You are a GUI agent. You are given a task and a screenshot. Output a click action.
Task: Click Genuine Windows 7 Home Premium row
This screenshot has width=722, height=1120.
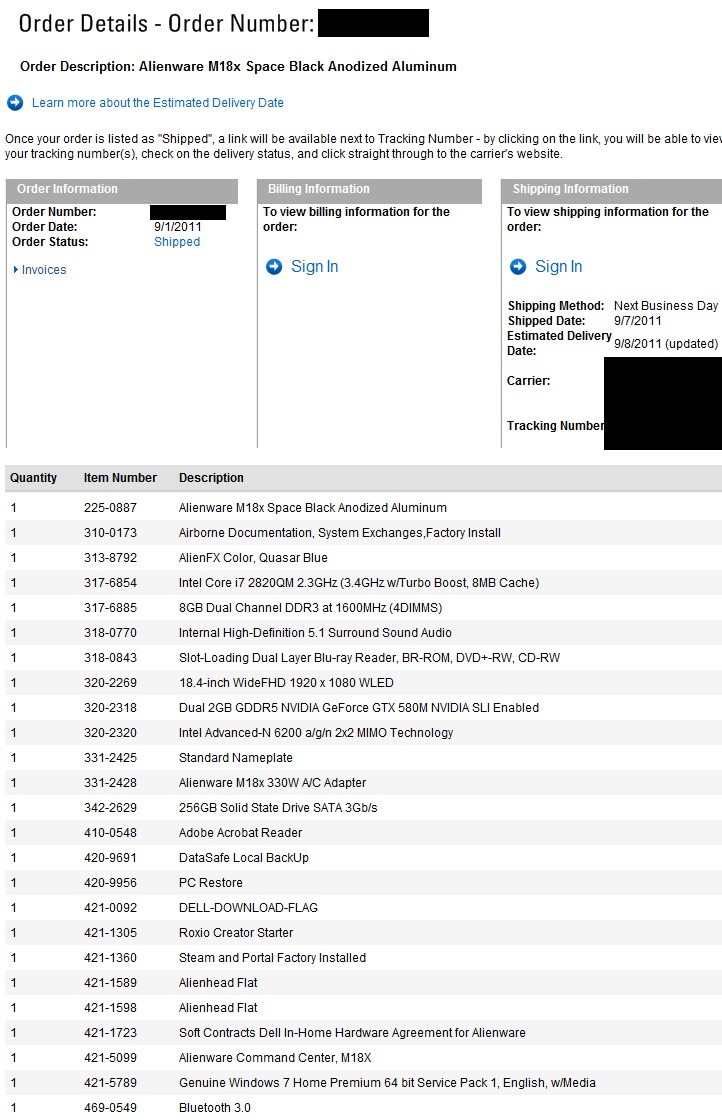click(363, 1083)
